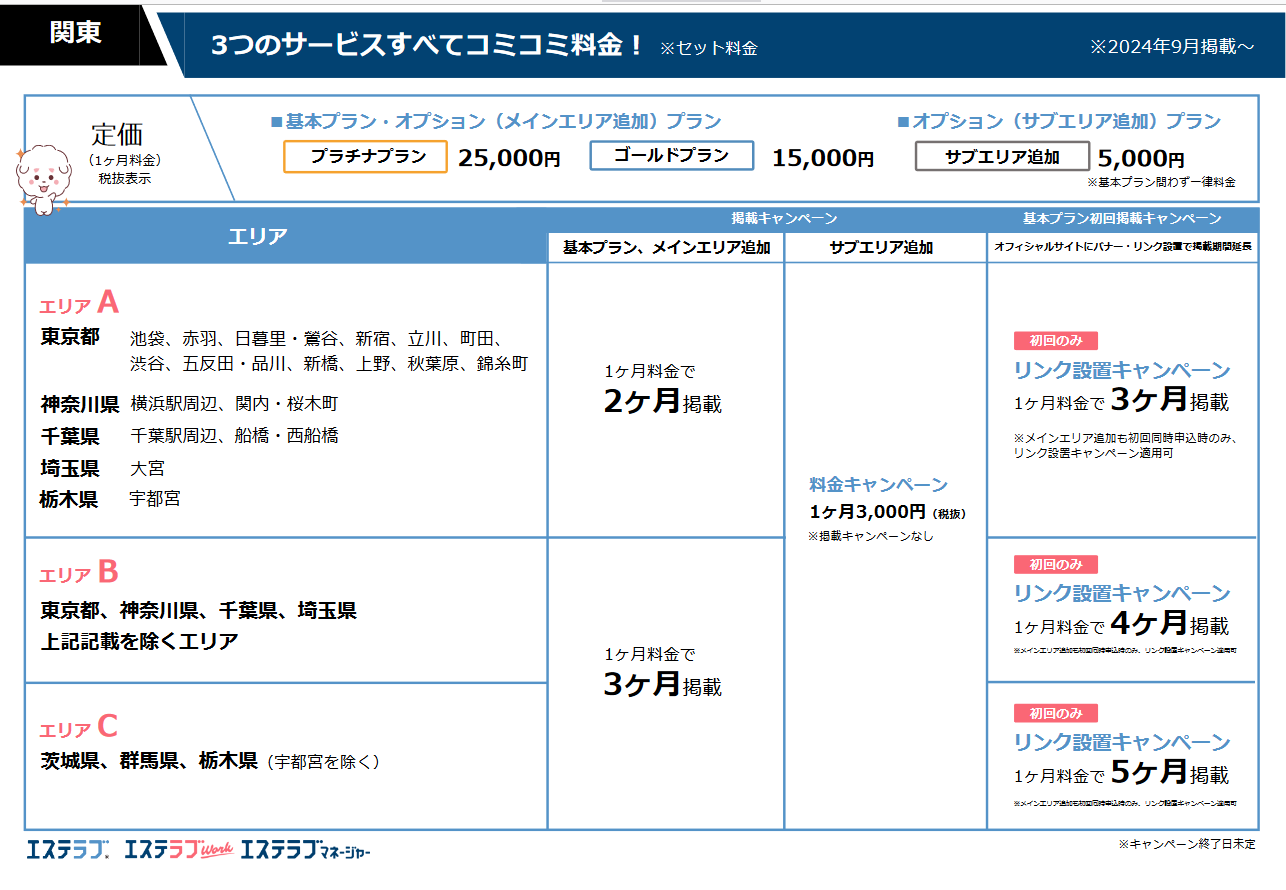1286x890 pixels.
Task: Click the ※キャンペーン終了日未定 note
Action: coord(1187,845)
